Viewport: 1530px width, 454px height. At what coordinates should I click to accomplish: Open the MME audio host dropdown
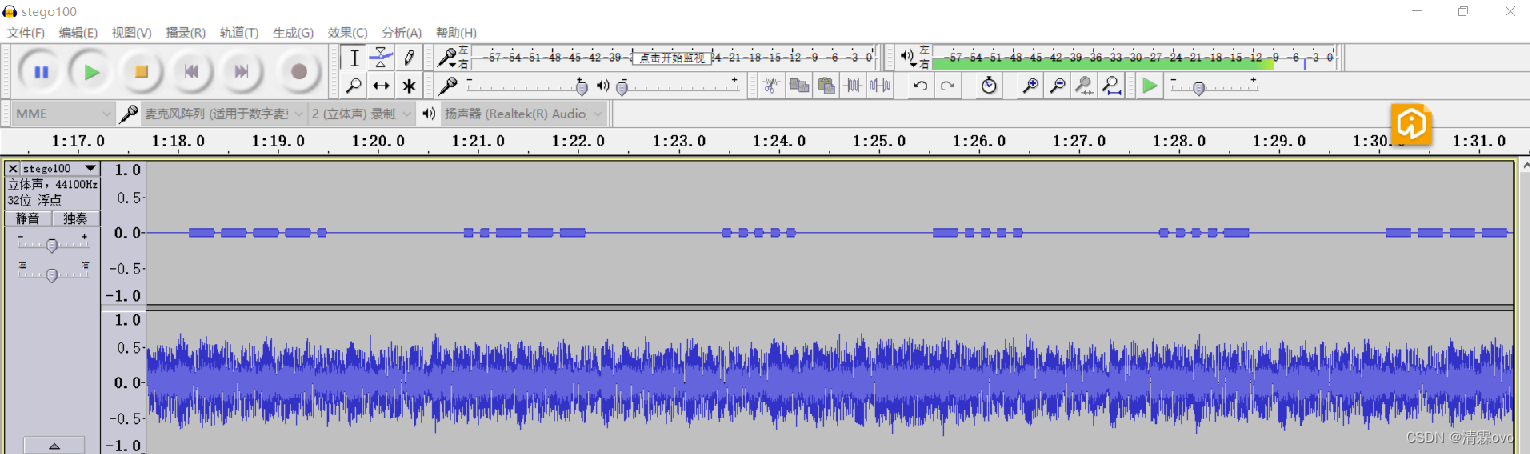pyautogui.click(x=64, y=114)
